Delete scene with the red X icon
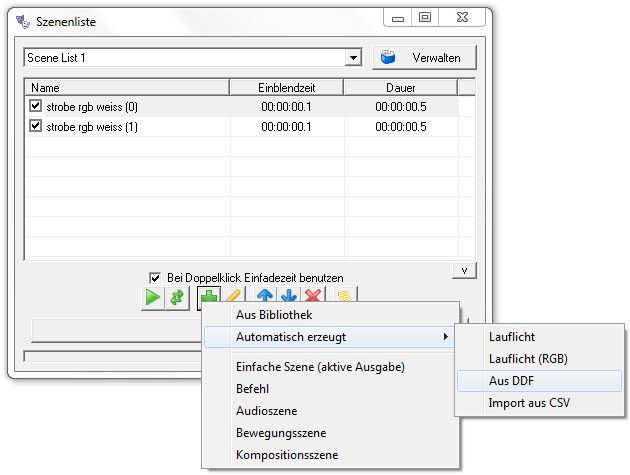The width and height of the screenshot is (630, 475). (x=313, y=296)
